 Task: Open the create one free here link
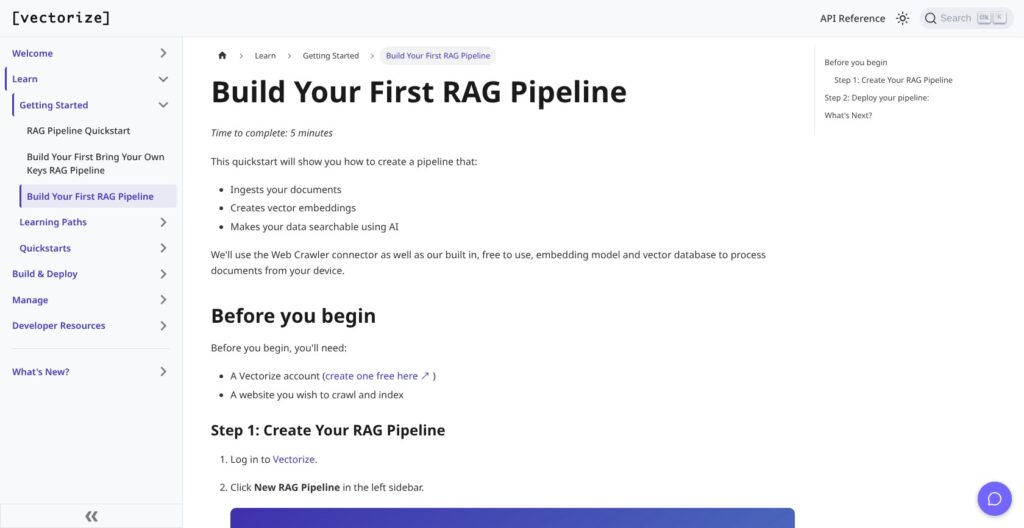(x=377, y=376)
